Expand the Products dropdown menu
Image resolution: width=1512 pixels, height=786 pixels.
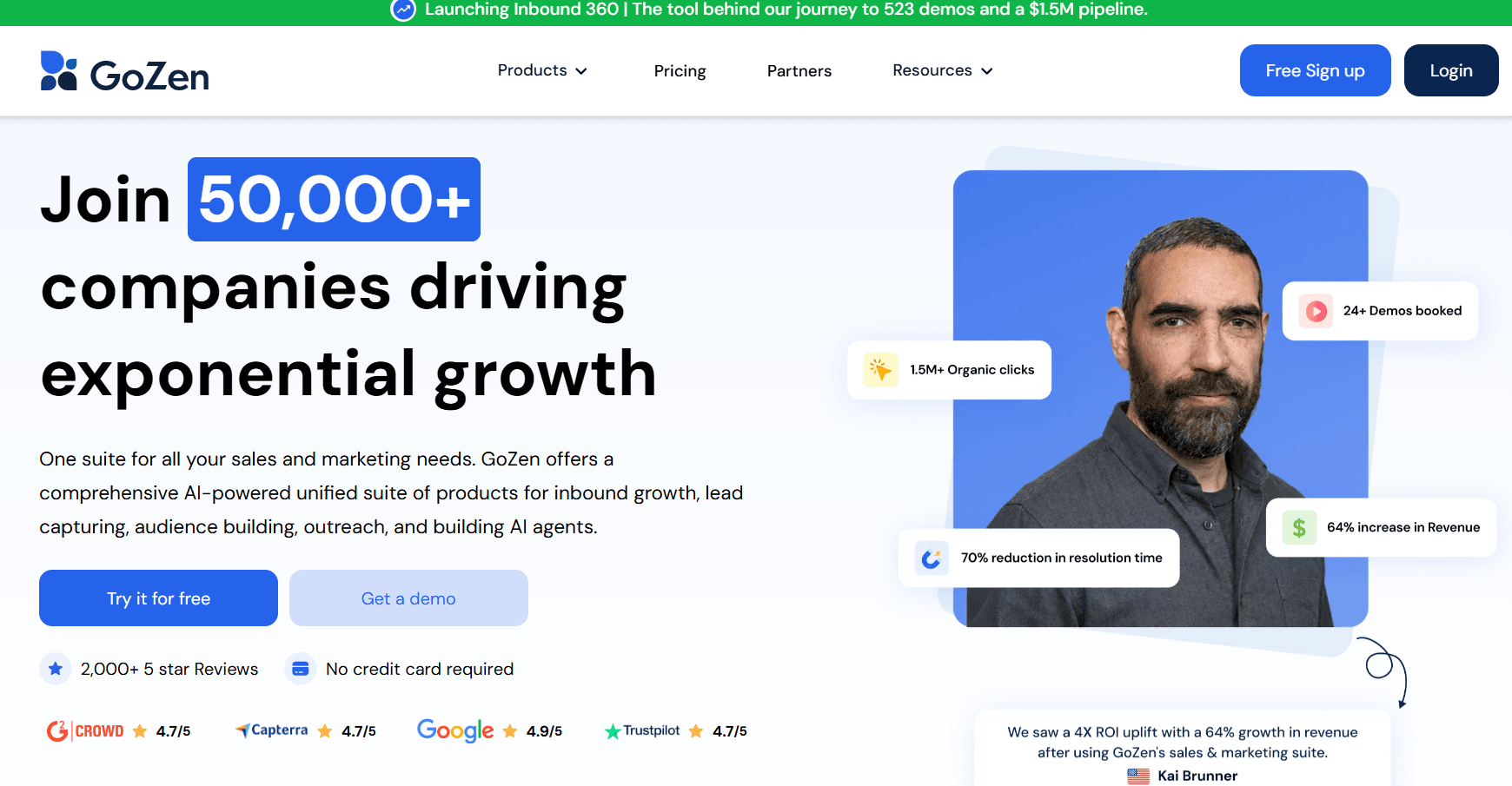click(x=542, y=70)
